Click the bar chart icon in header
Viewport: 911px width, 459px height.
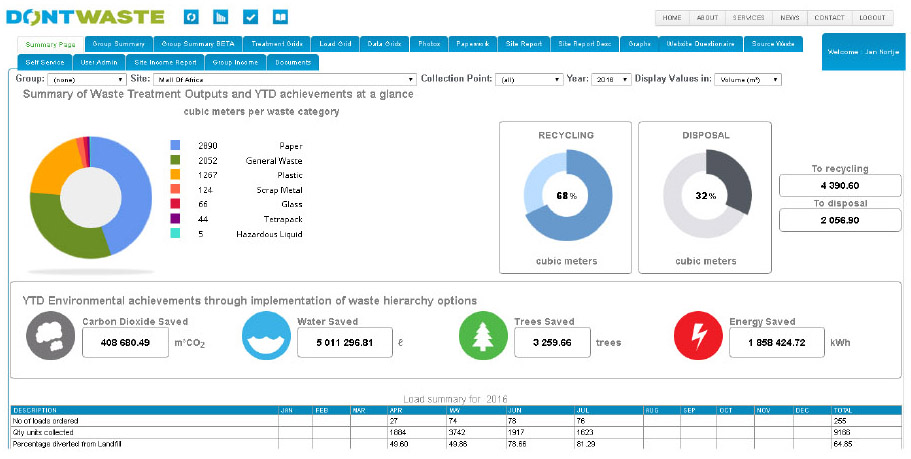[221, 17]
